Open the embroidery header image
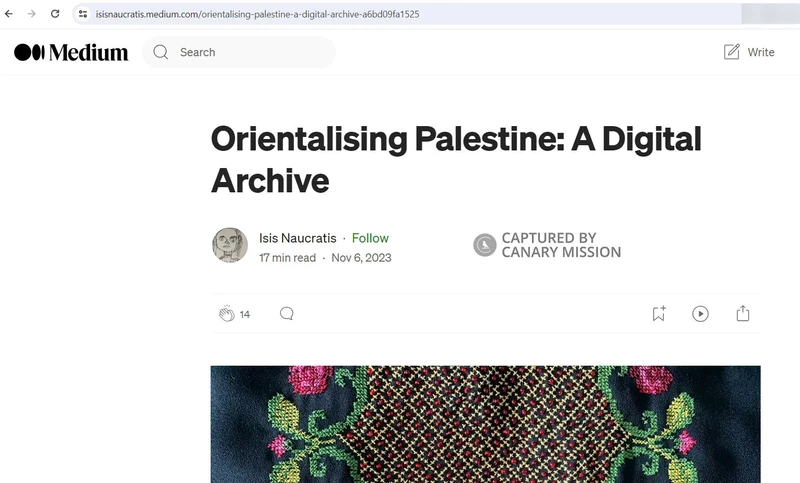This screenshot has height=483, width=800. point(485,424)
